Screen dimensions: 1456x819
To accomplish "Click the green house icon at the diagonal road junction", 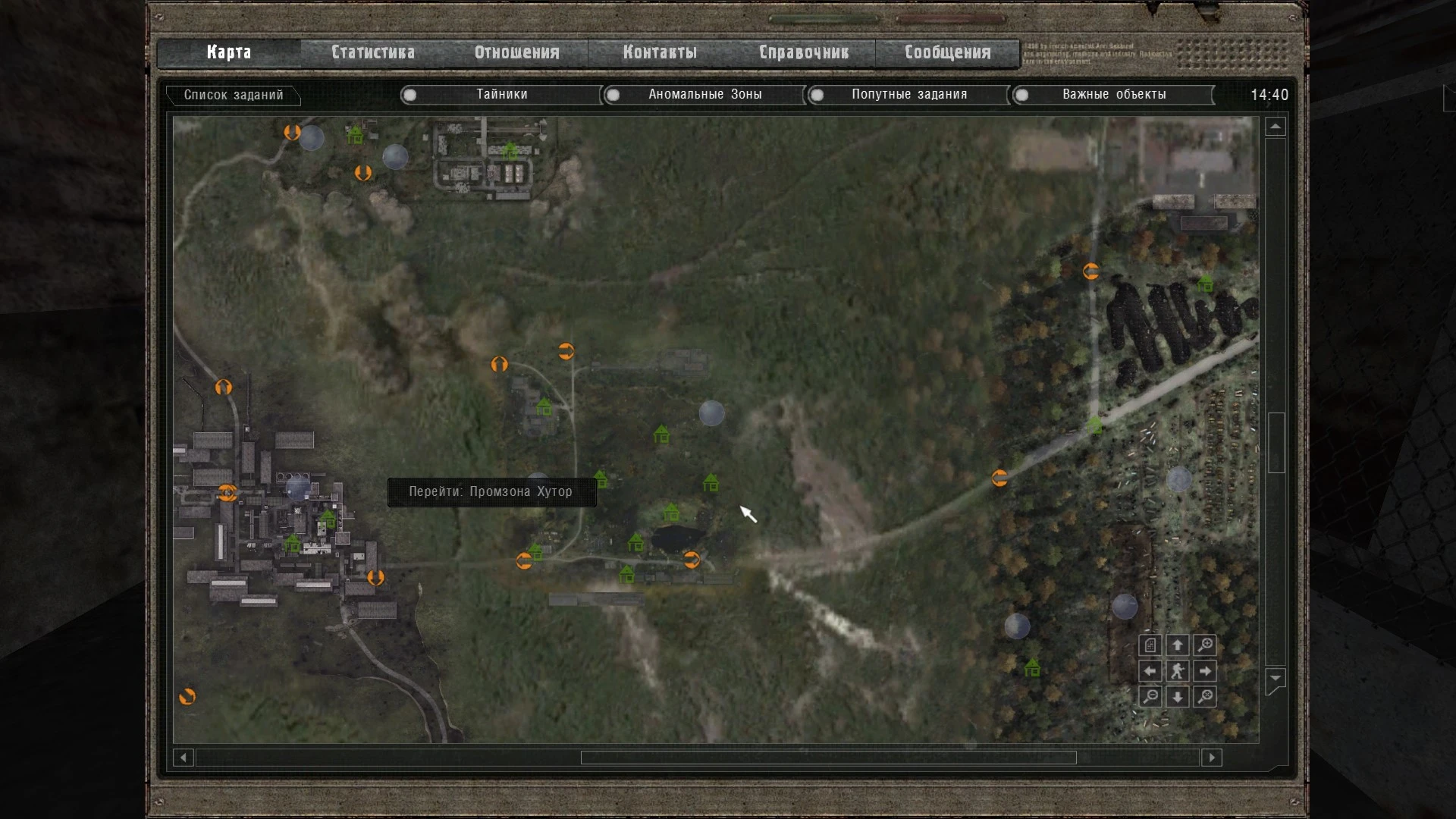I will pos(1094,425).
